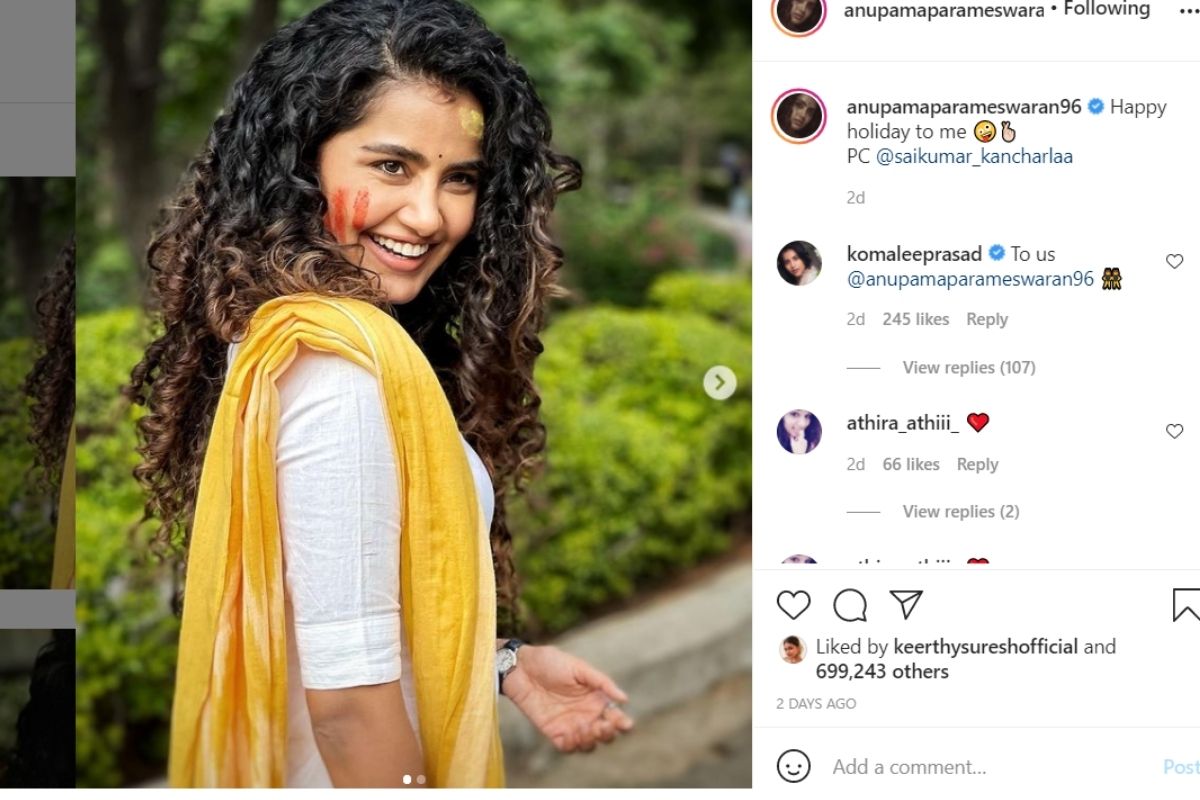Share post via paper plane icon
The height and width of the screenshot is (800, 1200).
(906, 604)
